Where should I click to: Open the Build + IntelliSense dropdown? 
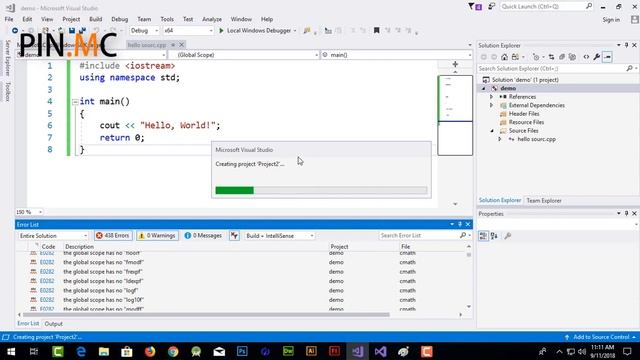279,236
